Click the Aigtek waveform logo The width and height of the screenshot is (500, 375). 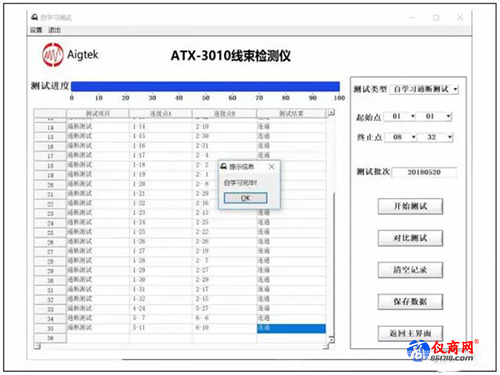coord(53,55)
